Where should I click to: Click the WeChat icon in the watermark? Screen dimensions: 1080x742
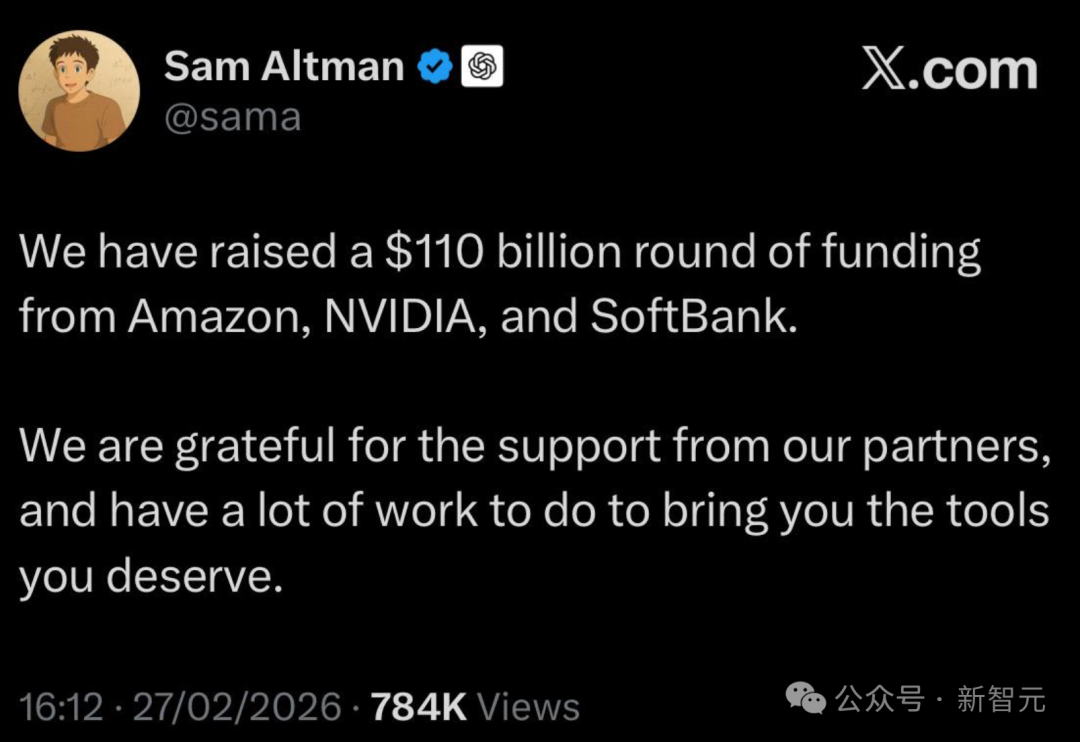(806, 699)
